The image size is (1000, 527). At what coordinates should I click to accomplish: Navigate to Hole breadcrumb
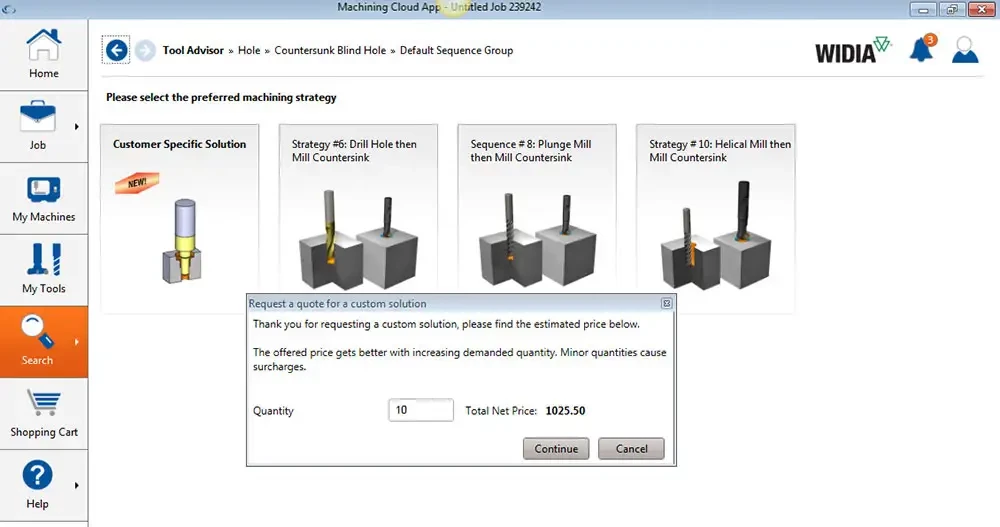coord(249,50)
